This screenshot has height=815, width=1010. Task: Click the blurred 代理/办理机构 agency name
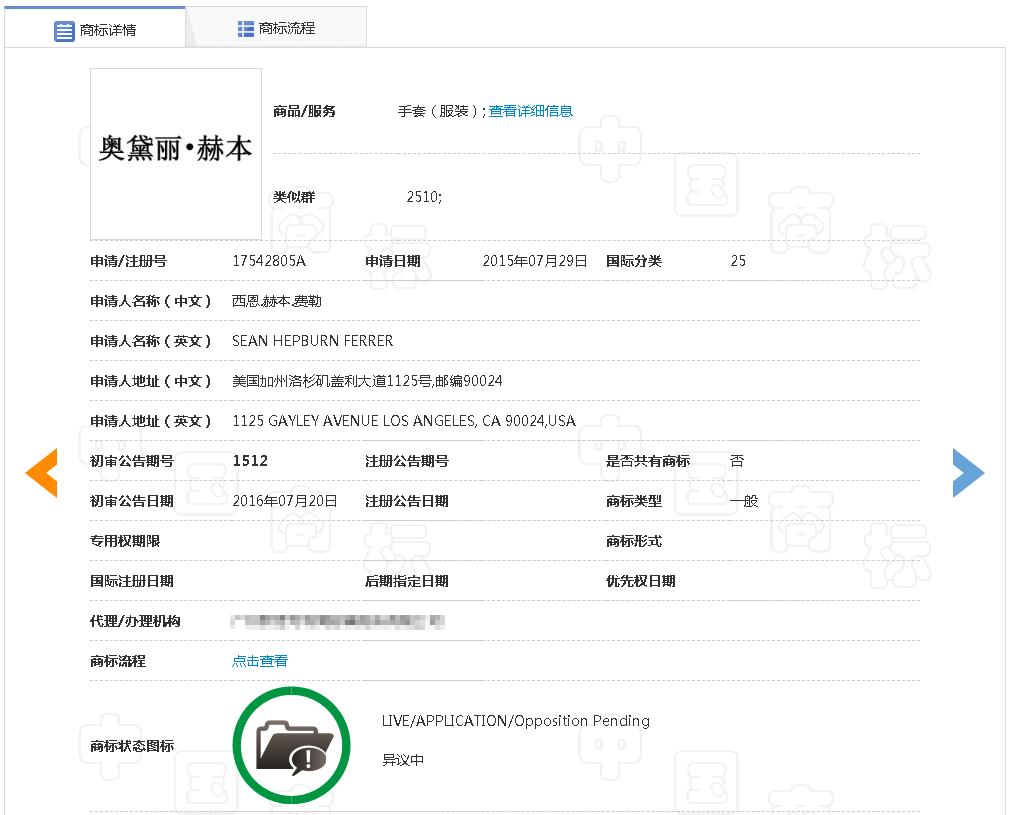(338, 621)
